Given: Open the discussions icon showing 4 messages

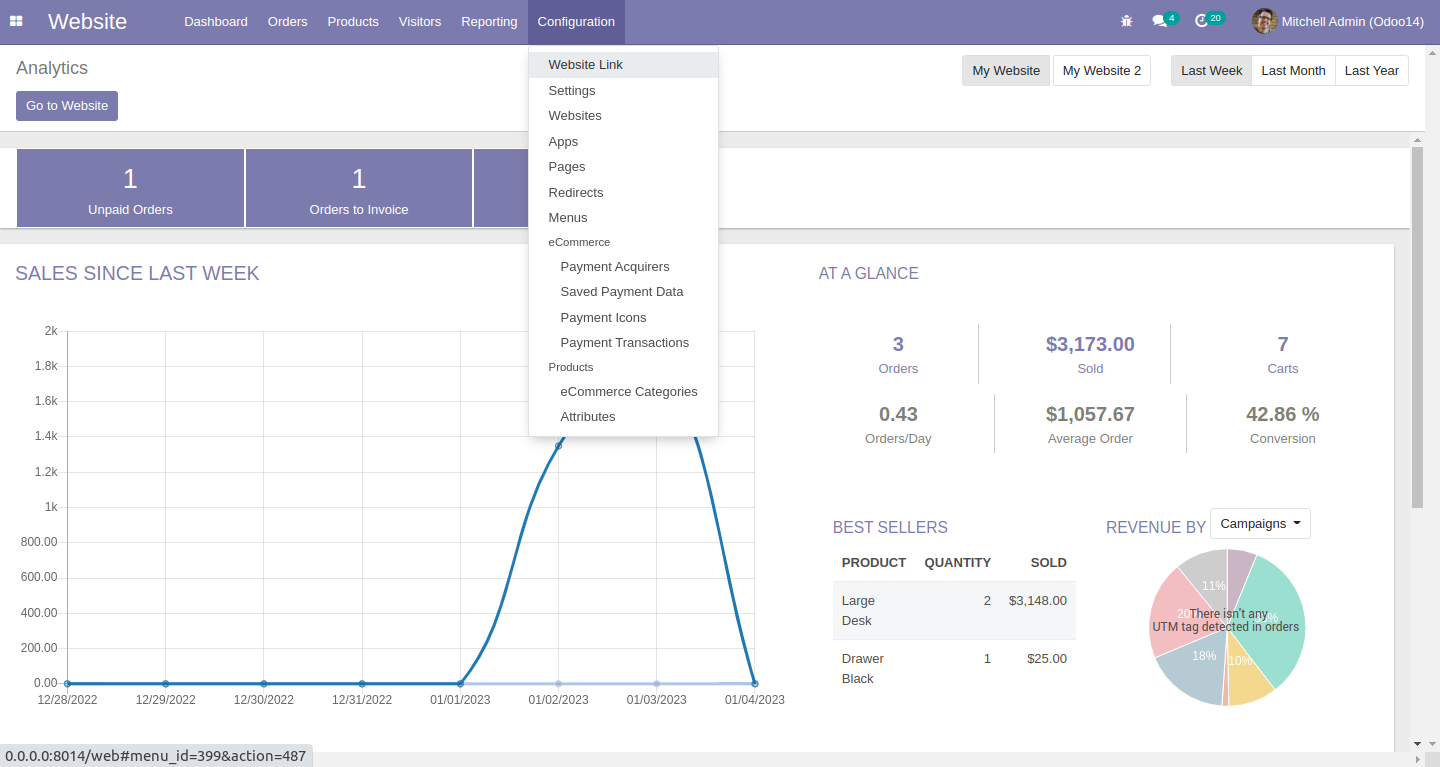Looking at the screenshot, I should point(1158,20).
